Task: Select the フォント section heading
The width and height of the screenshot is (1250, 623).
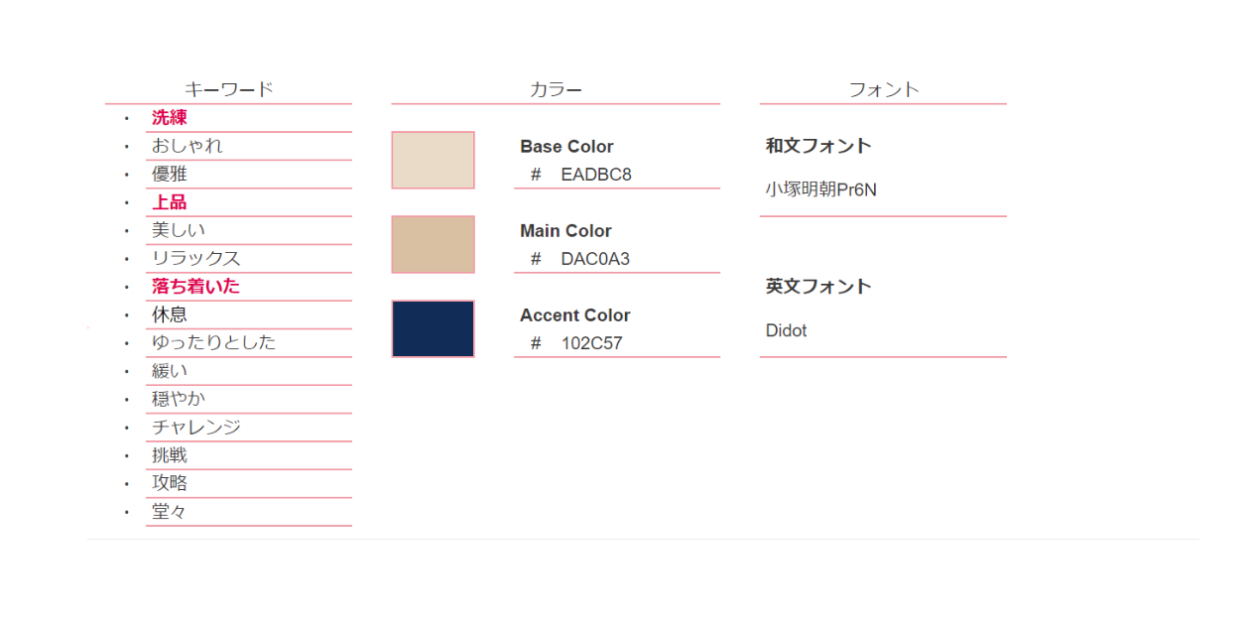Action: point(884,89)
